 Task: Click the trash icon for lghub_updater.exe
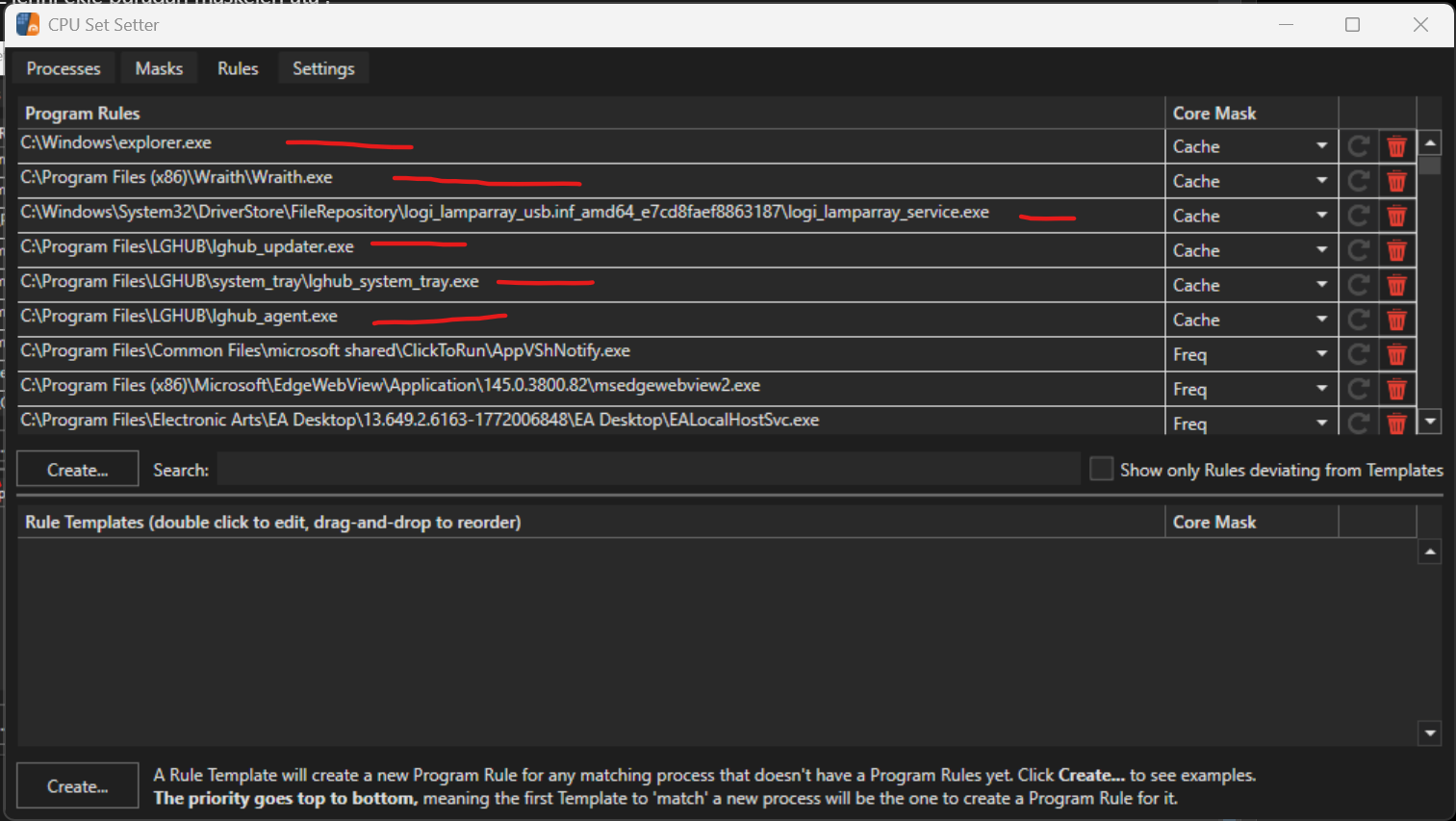(1396, 250)
